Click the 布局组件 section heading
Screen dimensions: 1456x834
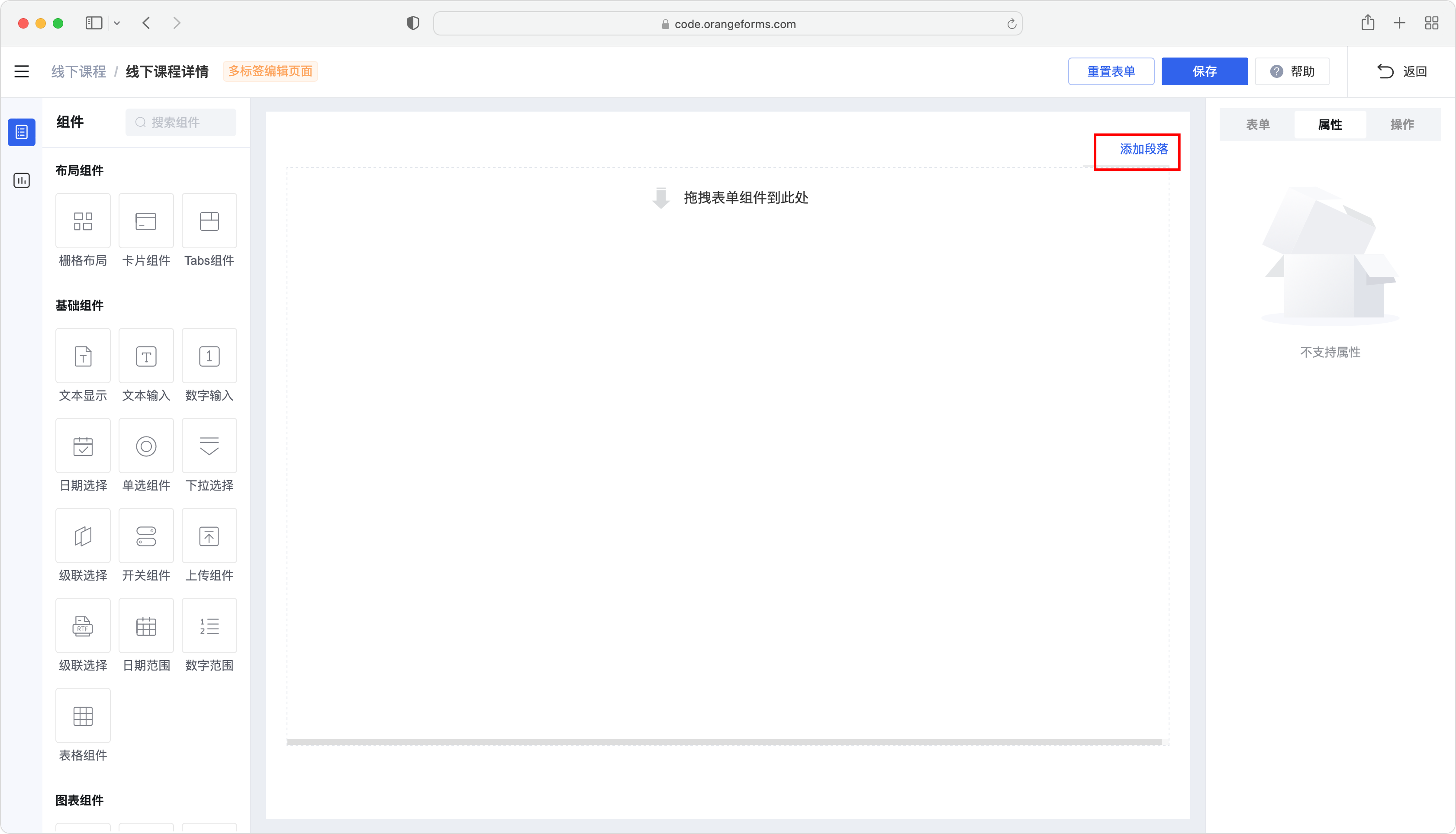[79, 170]
